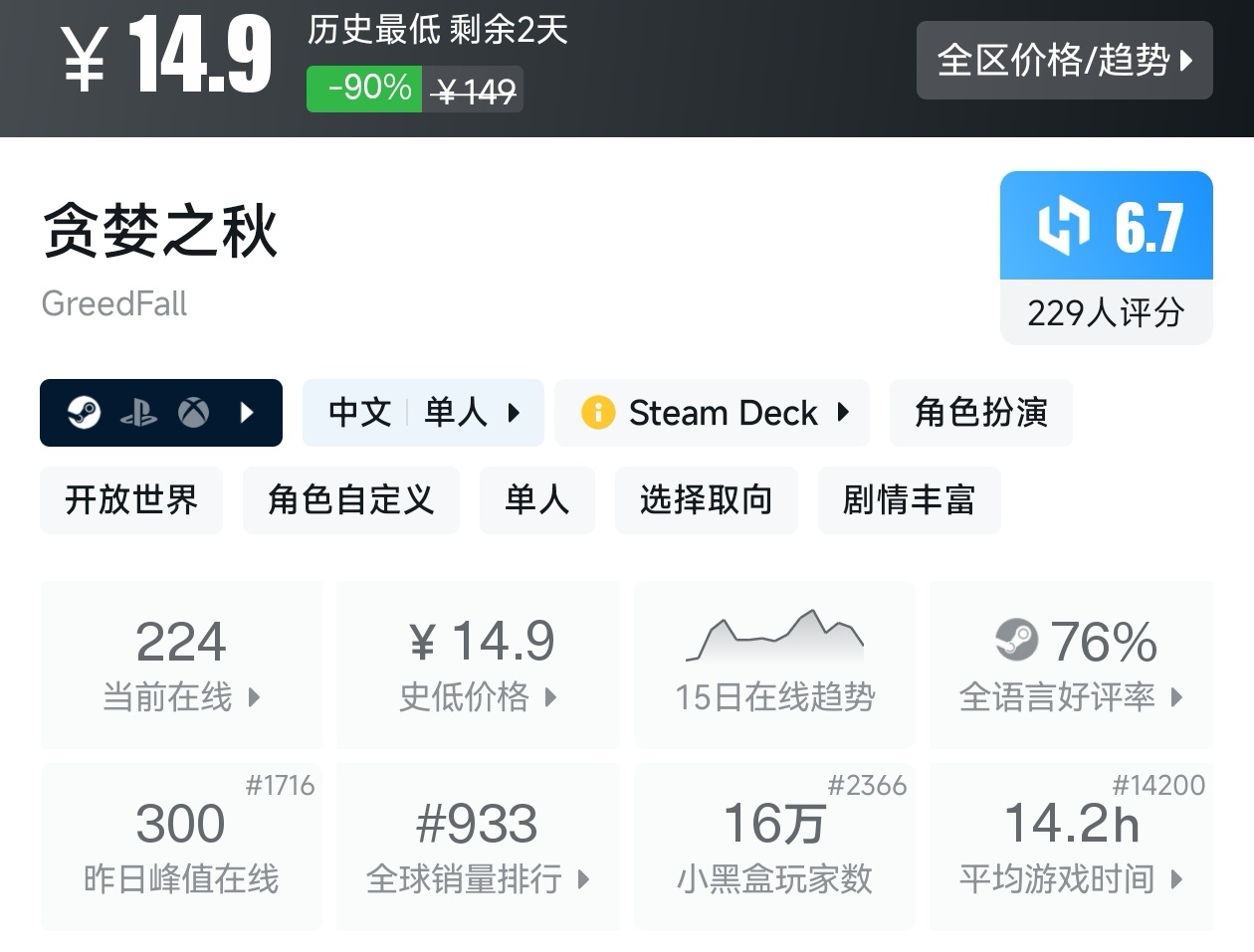
Task: Click the Heybox logo in rating badge
Action: [1063, 226]
